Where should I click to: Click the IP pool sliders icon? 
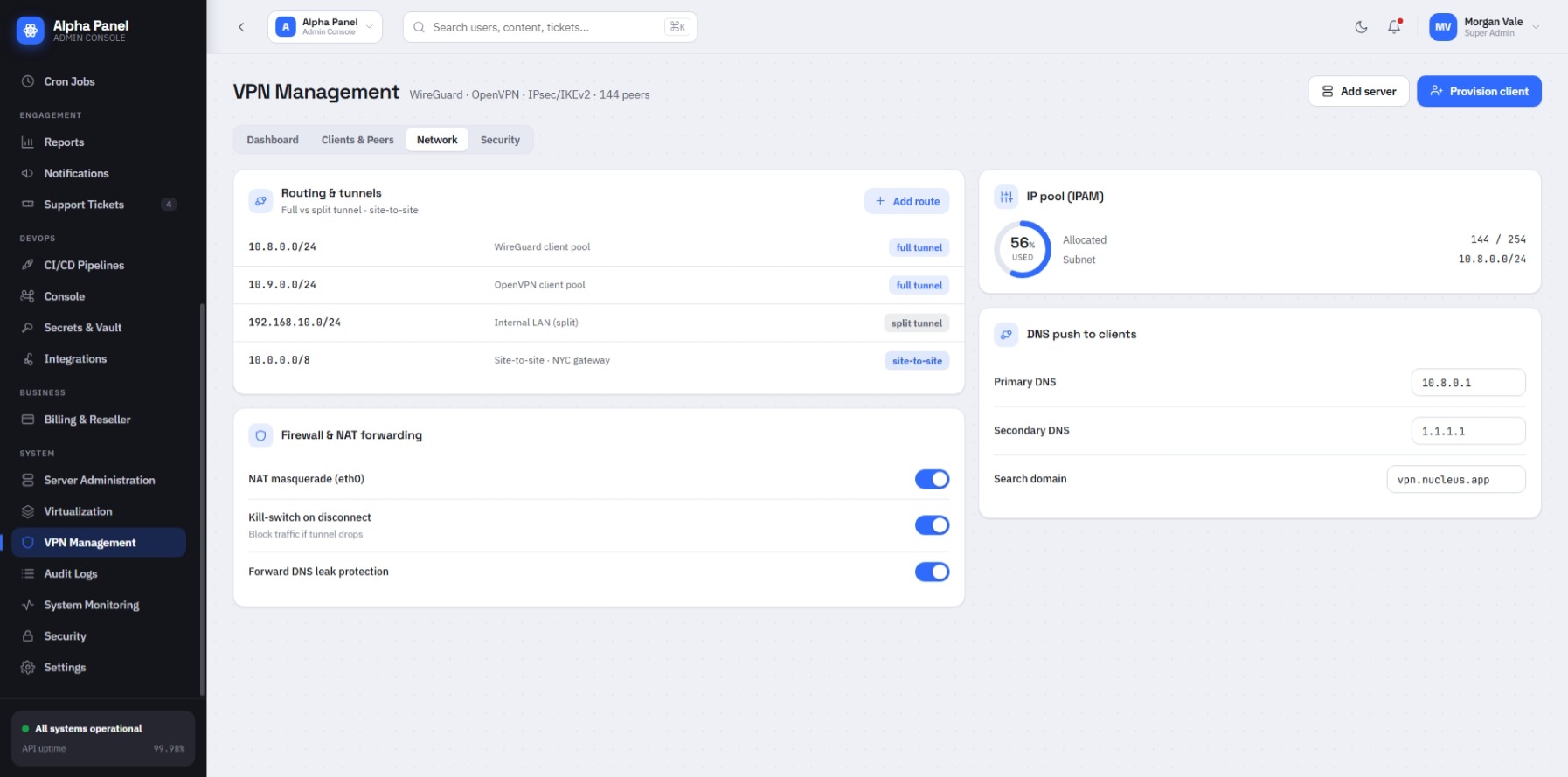pos(1006,197)
